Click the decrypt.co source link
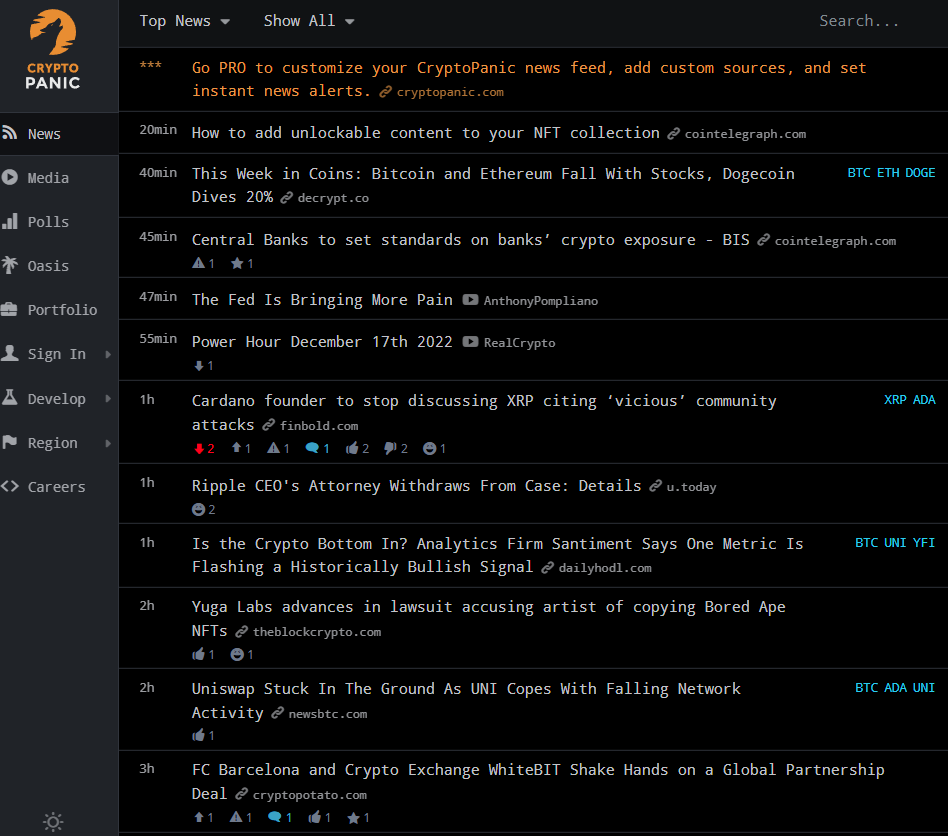 tap(333, 198)
